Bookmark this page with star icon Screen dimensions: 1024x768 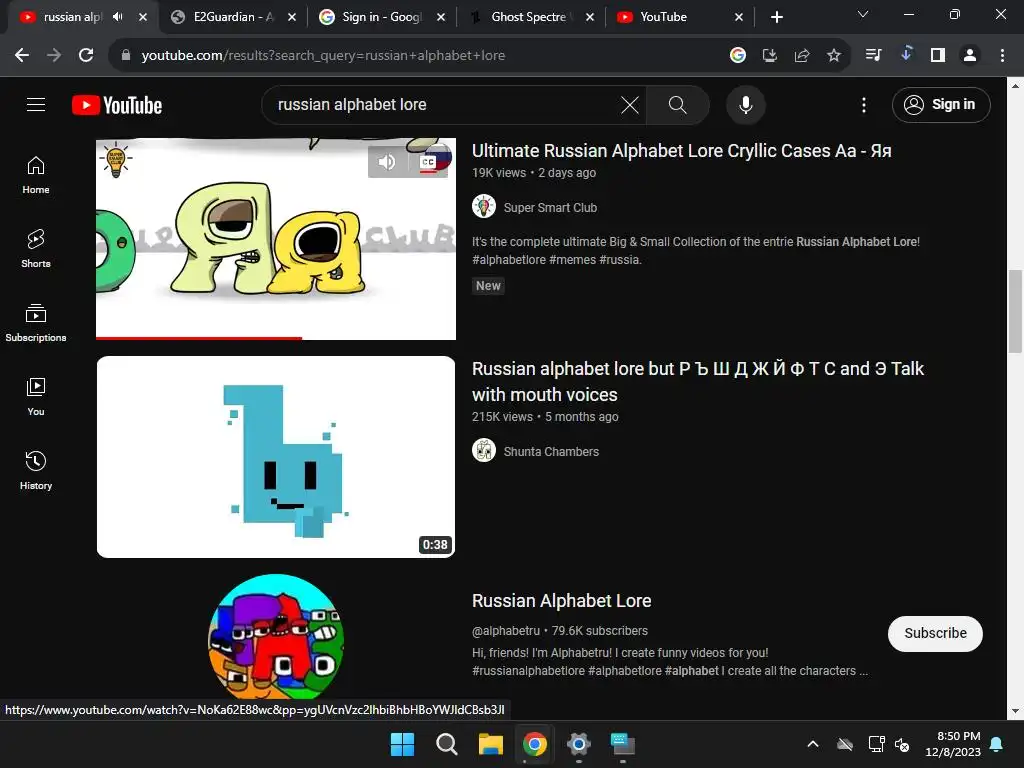pos(833,56)
